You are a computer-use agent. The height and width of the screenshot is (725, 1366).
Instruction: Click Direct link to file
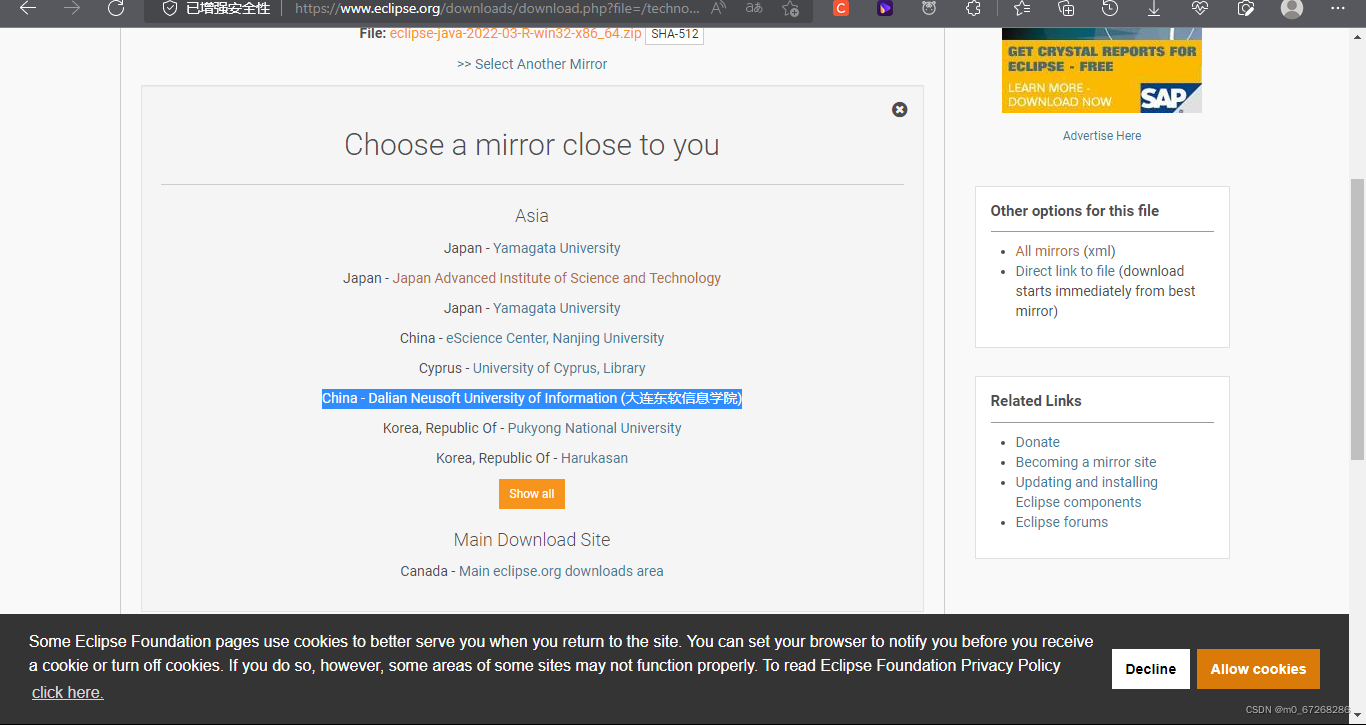click(1065, 271)
